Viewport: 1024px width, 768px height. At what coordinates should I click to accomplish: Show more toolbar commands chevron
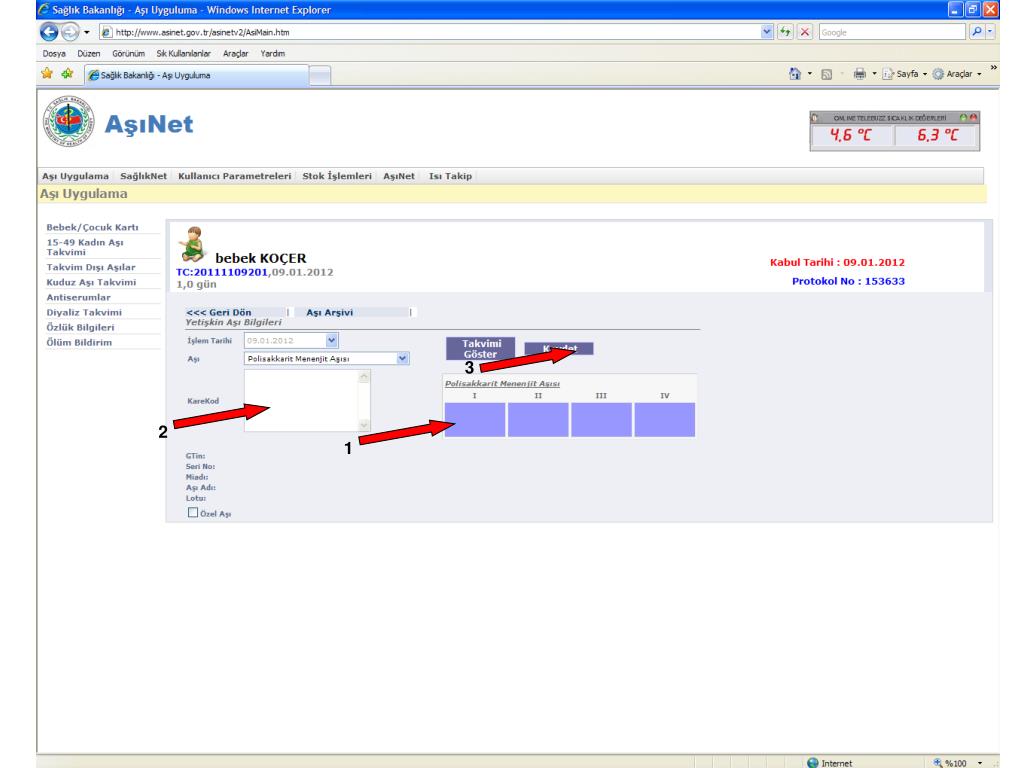993,67
